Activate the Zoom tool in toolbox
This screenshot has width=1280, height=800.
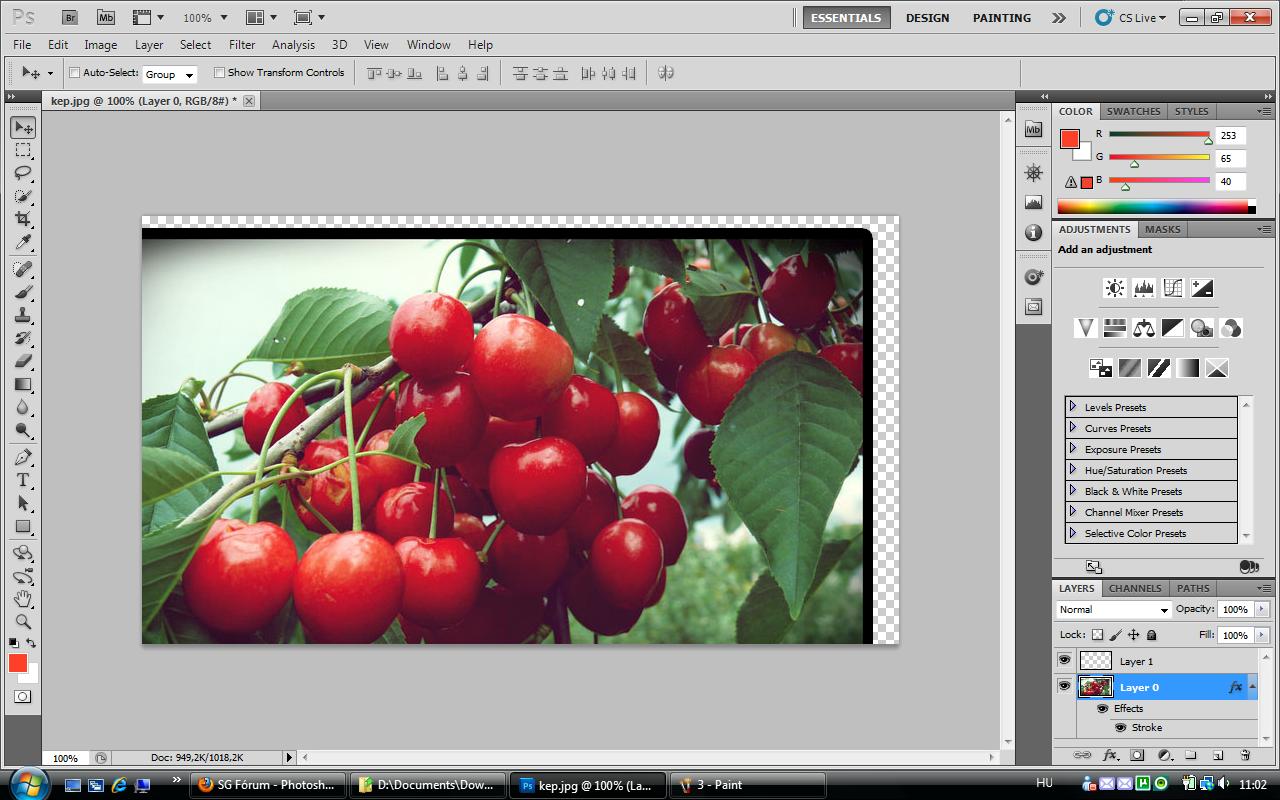click(23, 622)
